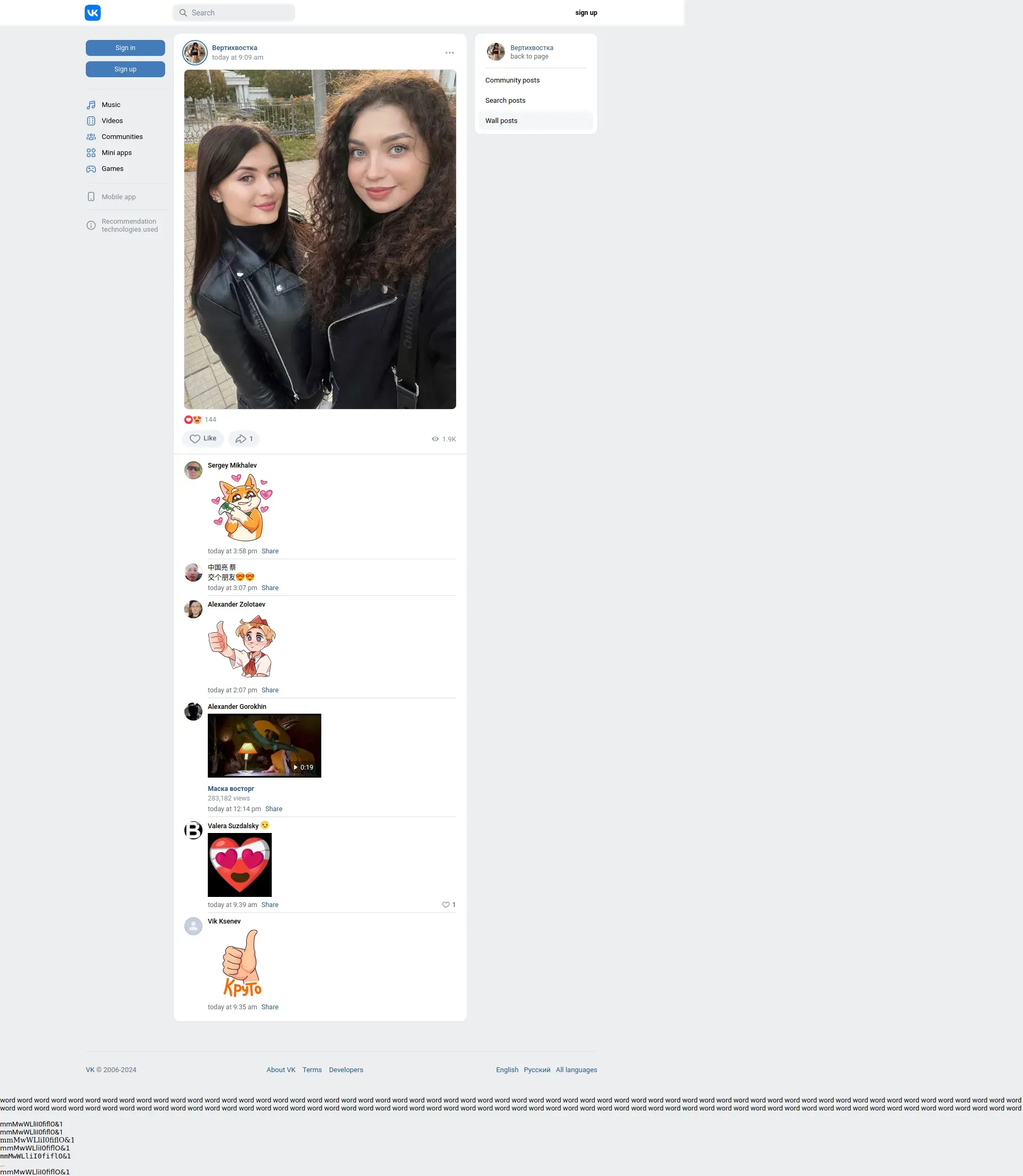Click the VK logo icon
Image resolution: width=1023 pixels, height=1176 pixels.
[93, 13]
